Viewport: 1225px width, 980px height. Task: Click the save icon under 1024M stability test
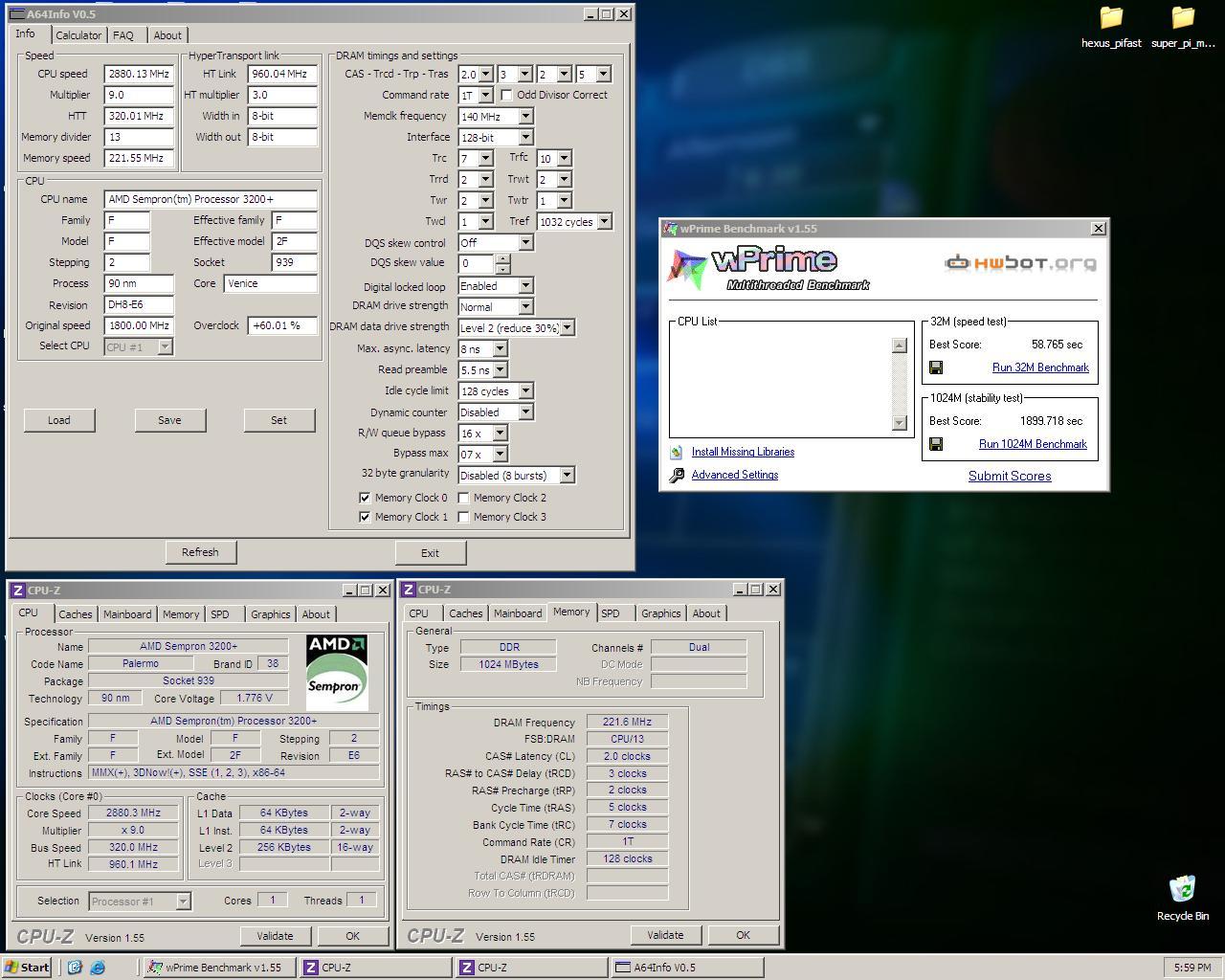click(936, 444)
